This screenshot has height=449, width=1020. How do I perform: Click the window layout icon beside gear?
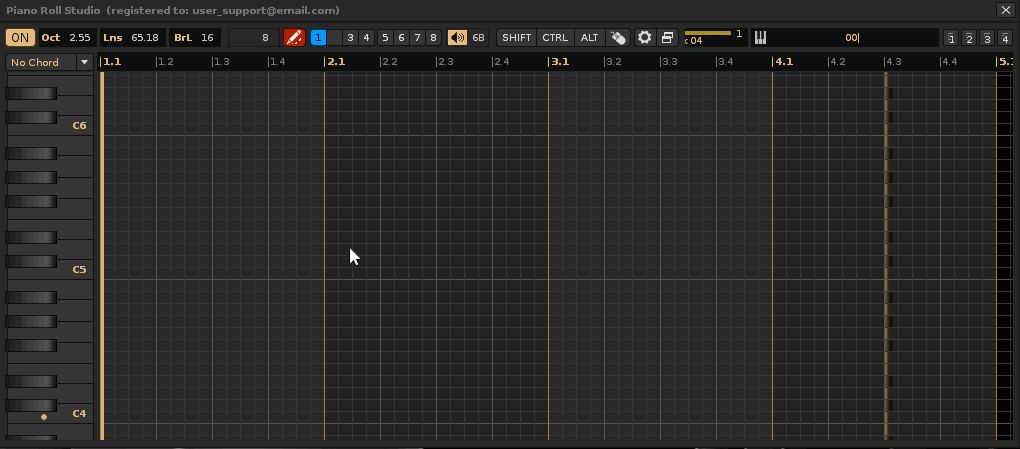(667, 38)
